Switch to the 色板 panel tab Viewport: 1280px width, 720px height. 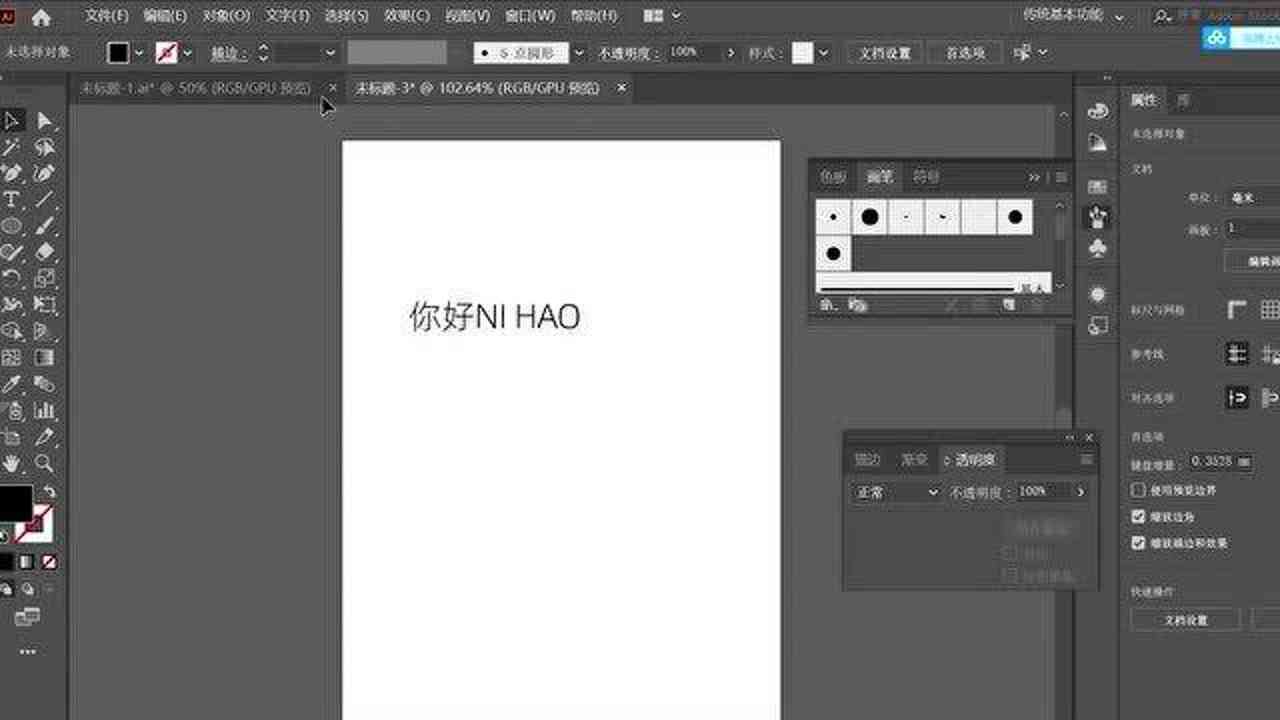(833, 177)
